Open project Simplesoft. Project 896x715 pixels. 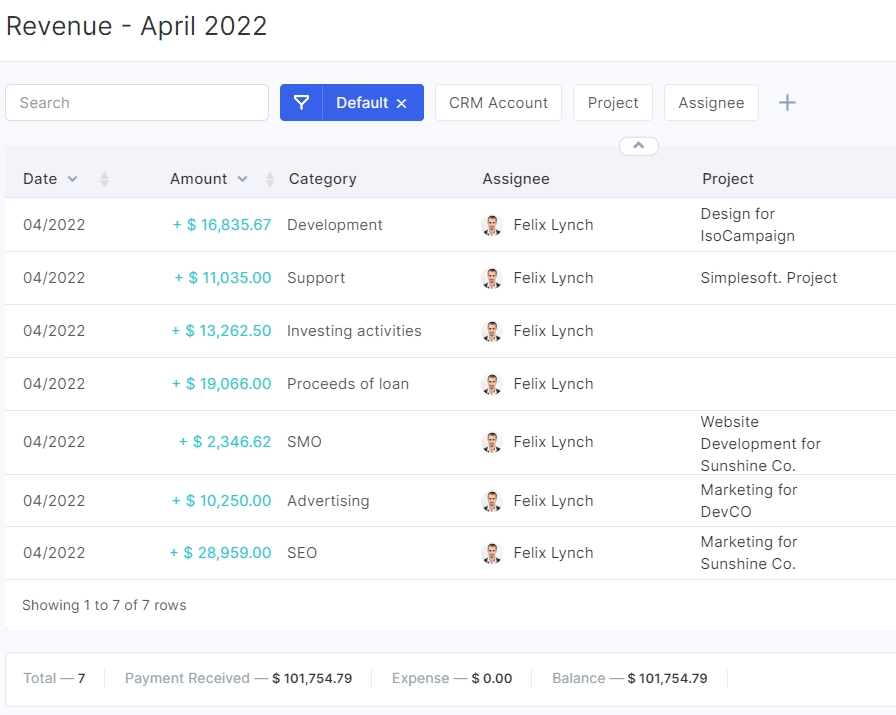(x=769, y=278)
